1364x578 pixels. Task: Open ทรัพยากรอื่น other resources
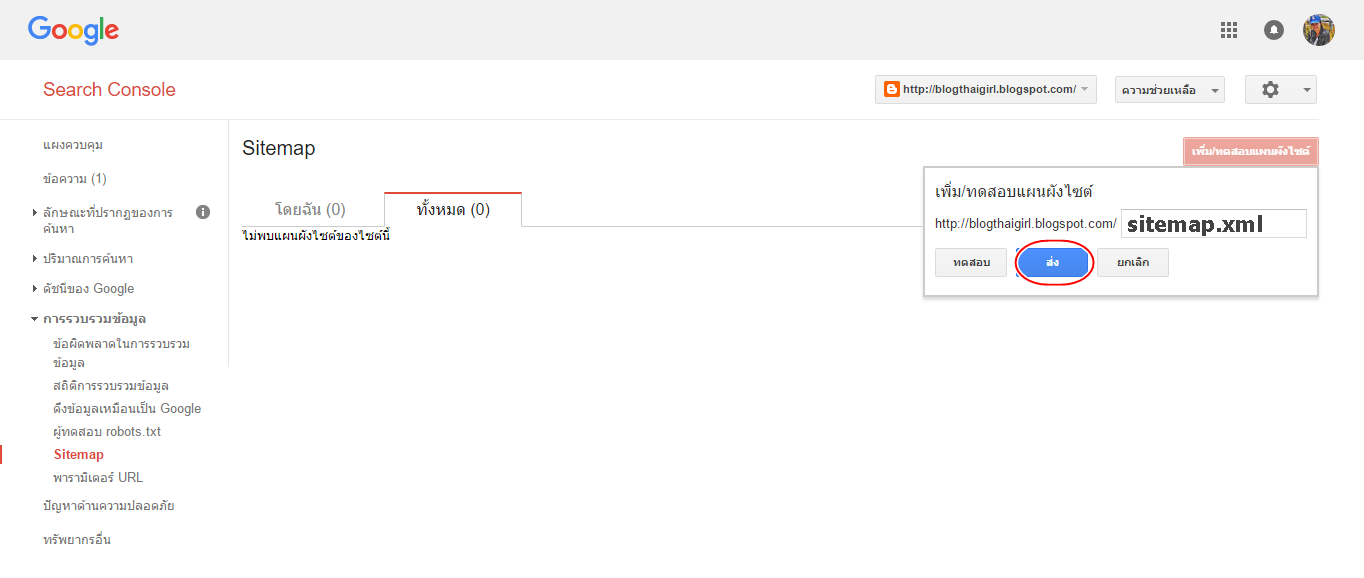(77, 540)
